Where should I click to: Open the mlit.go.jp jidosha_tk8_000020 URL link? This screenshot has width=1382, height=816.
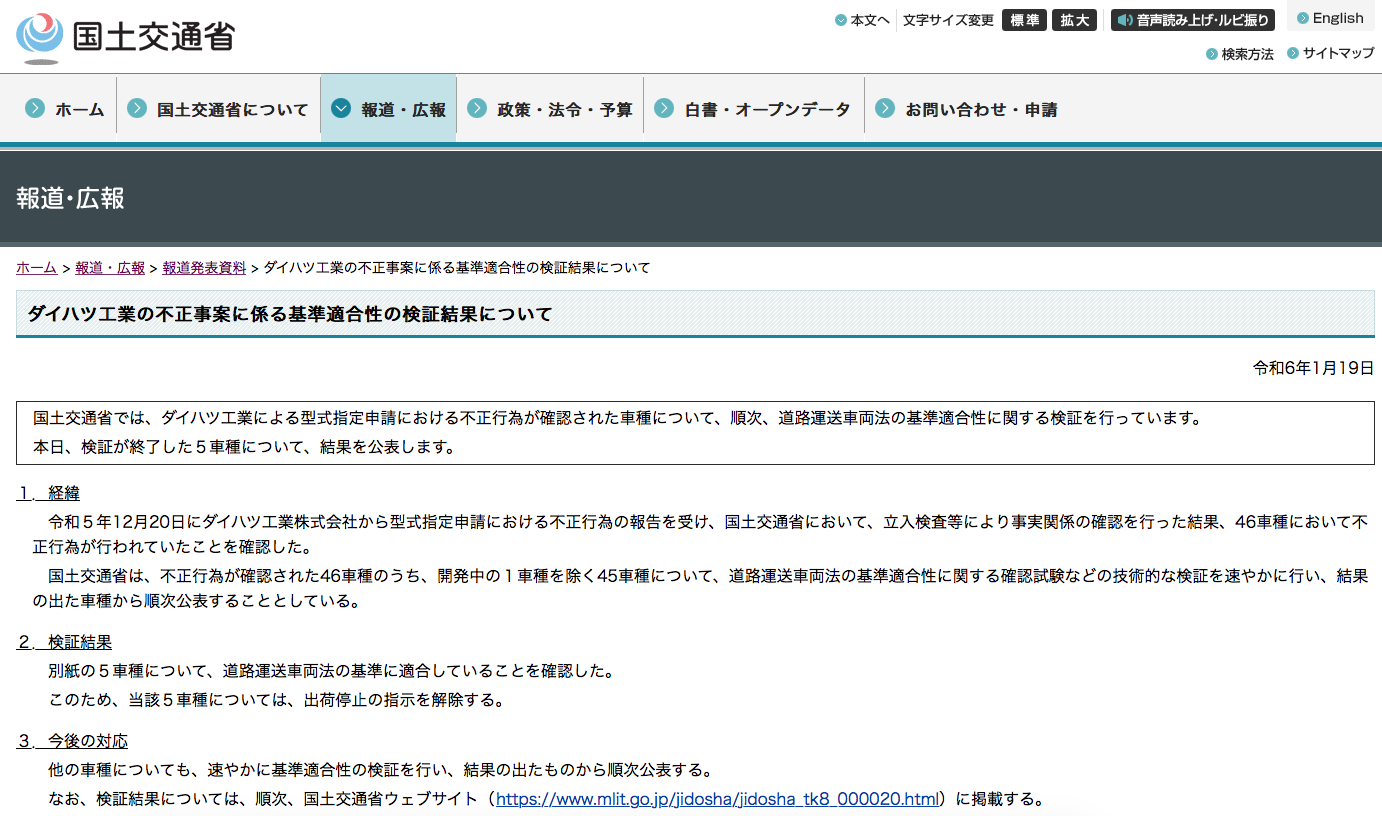[x=718, y=799]
